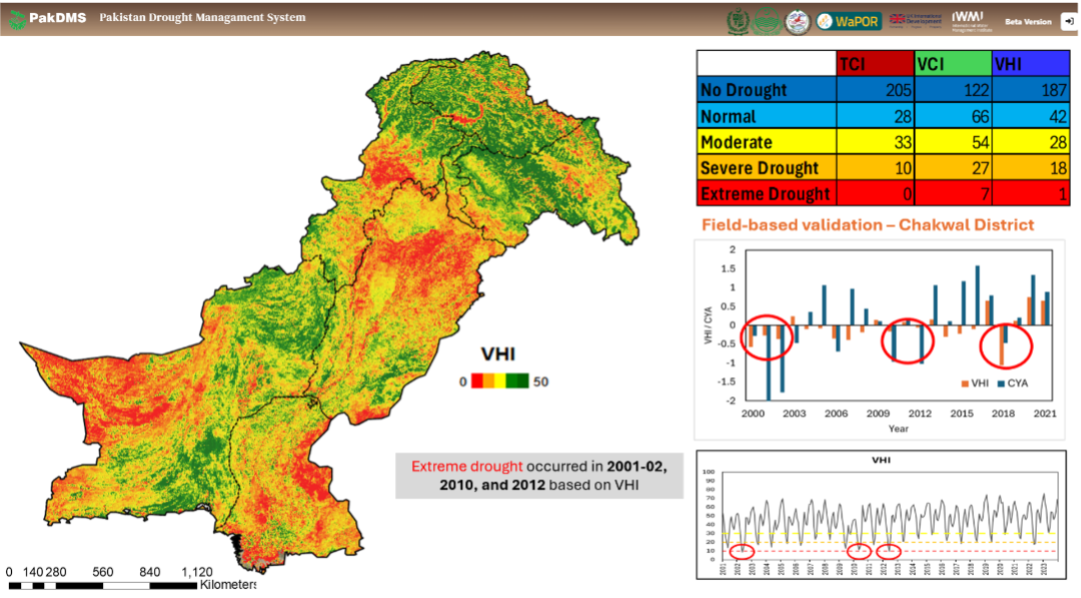Select the Extreme Drought row in the table
1081x598 pixels.
point(764,194)
